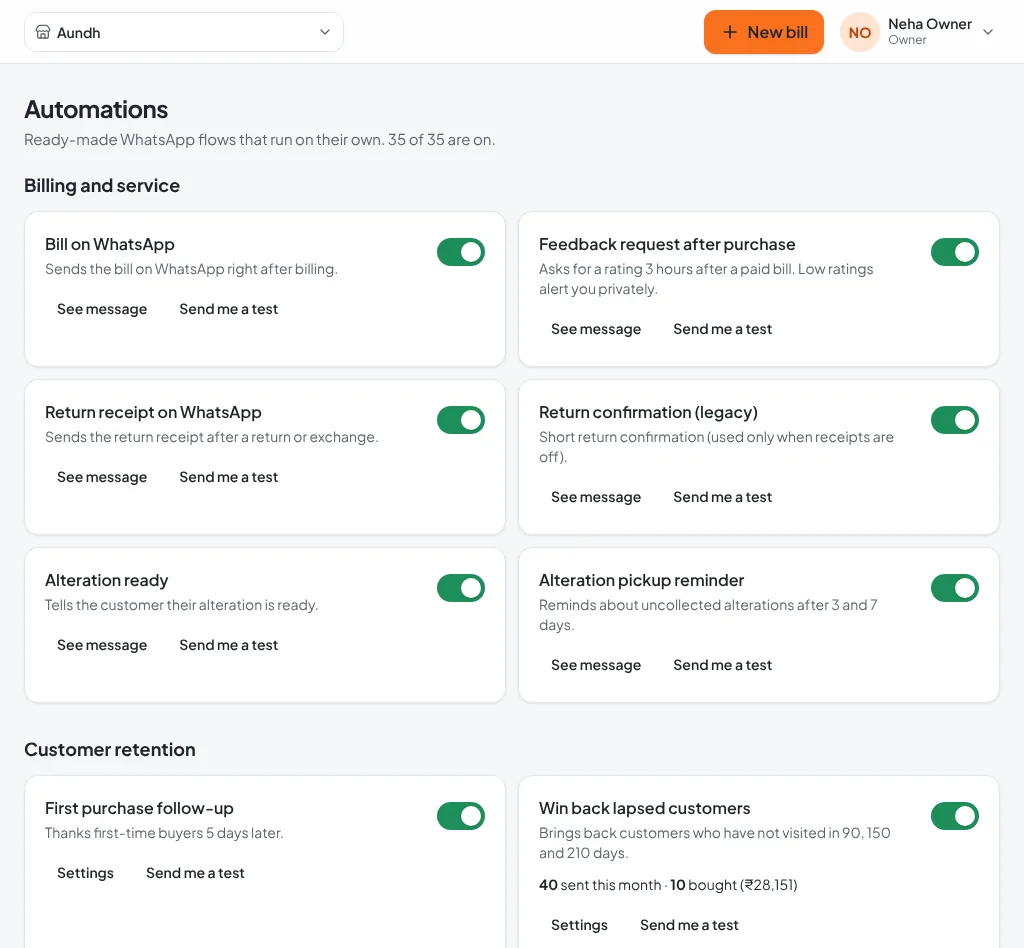Open Settings for First purchase follow-up
This screenshot has height=948, width=1024.
[85, 873]
